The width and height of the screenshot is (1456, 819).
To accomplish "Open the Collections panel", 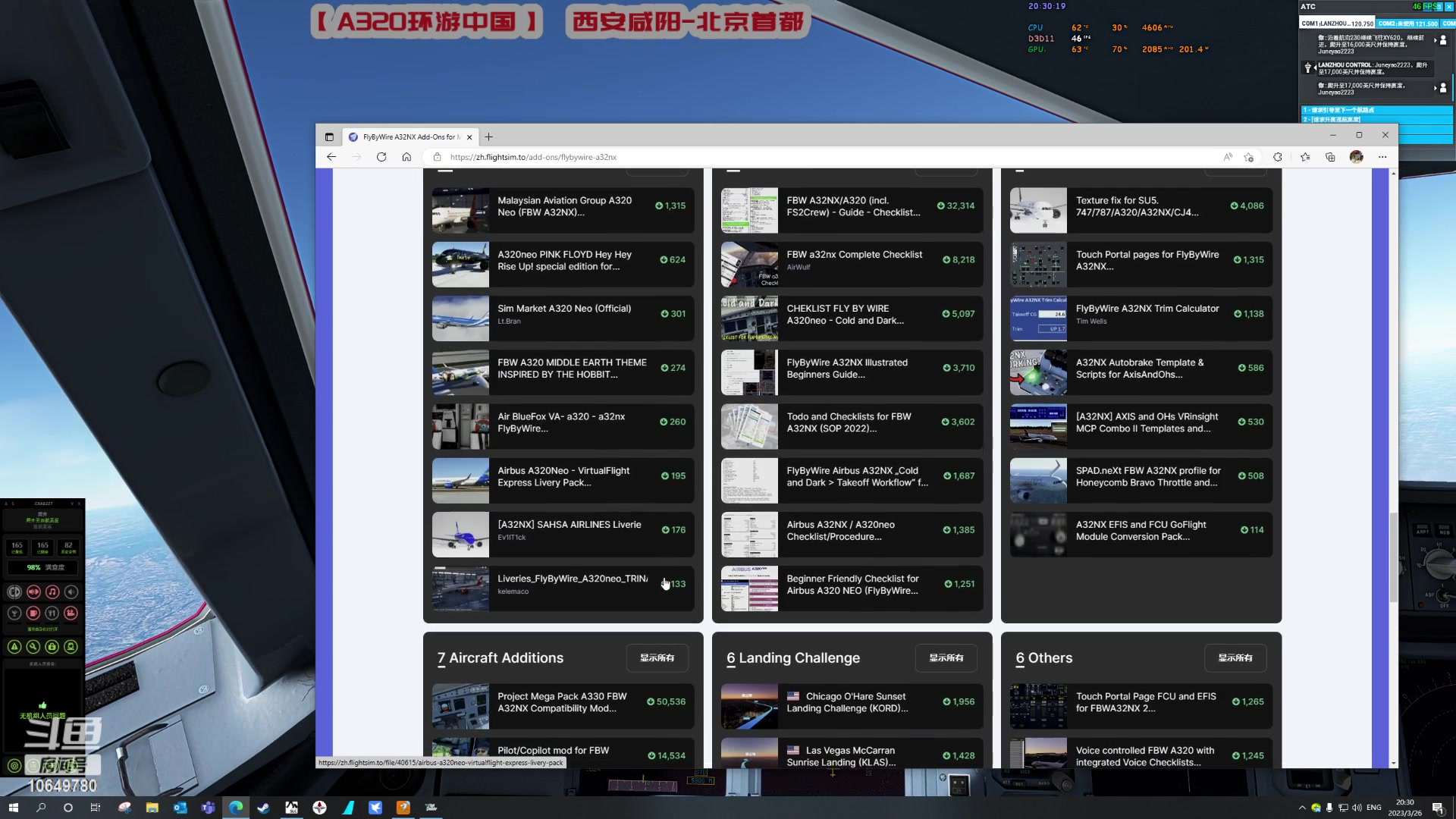I will click(1330, 157).
